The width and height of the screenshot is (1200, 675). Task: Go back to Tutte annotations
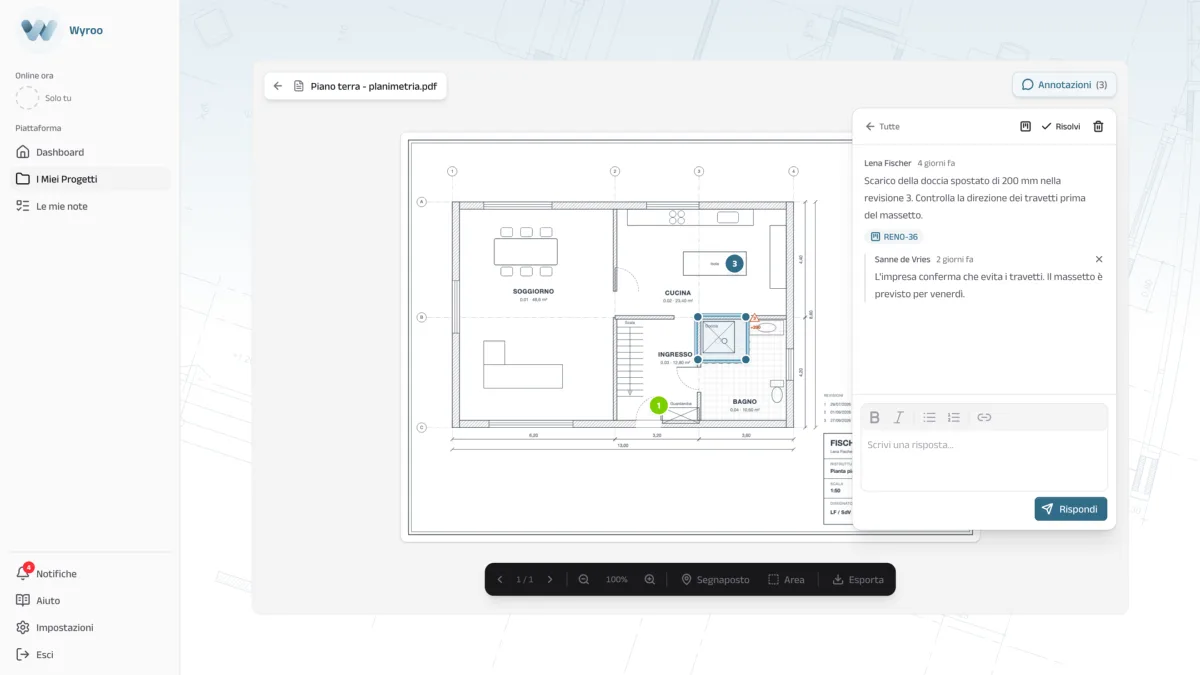click(x=882, y=127)
